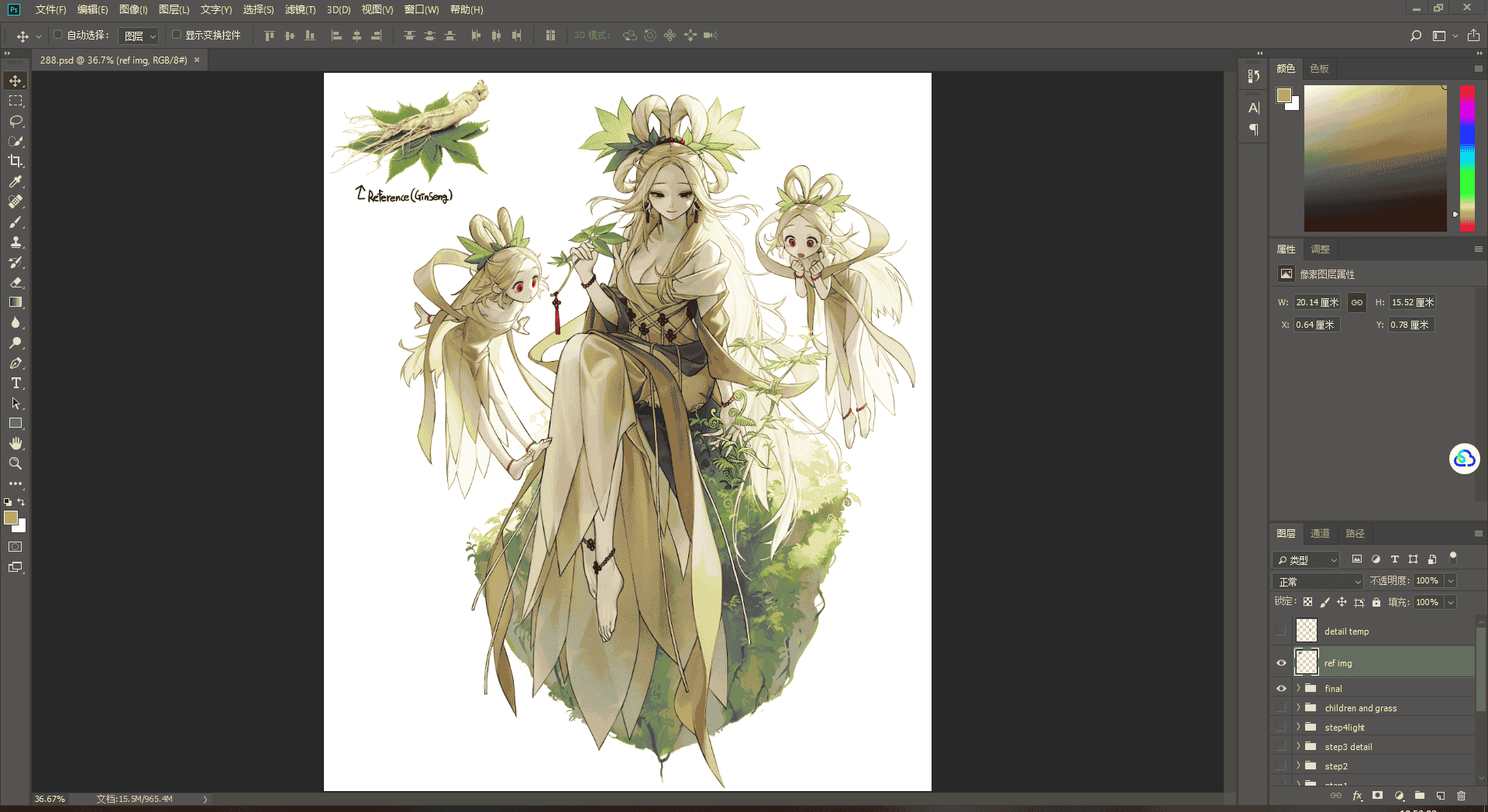Select the Gradient tool
1488x812 pixels.
pyautogui.click(x=15, y=302)
